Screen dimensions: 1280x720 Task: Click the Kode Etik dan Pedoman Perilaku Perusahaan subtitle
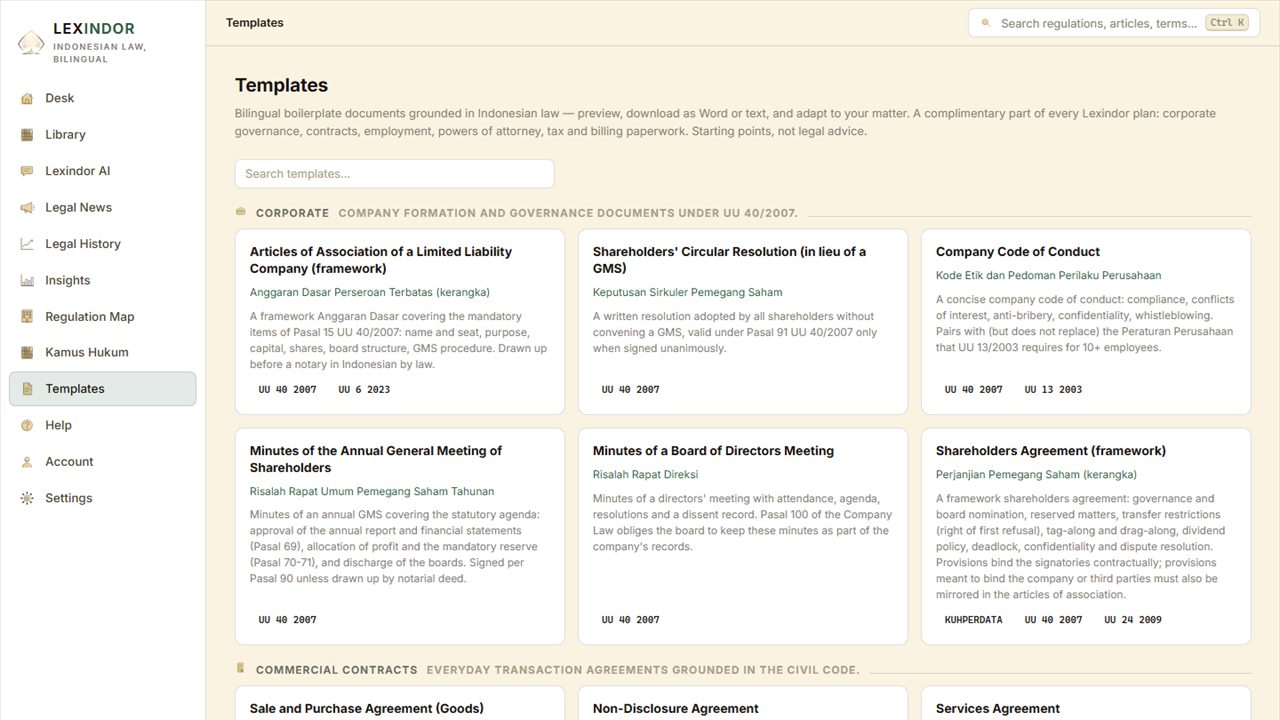[x=1048, y=275]
